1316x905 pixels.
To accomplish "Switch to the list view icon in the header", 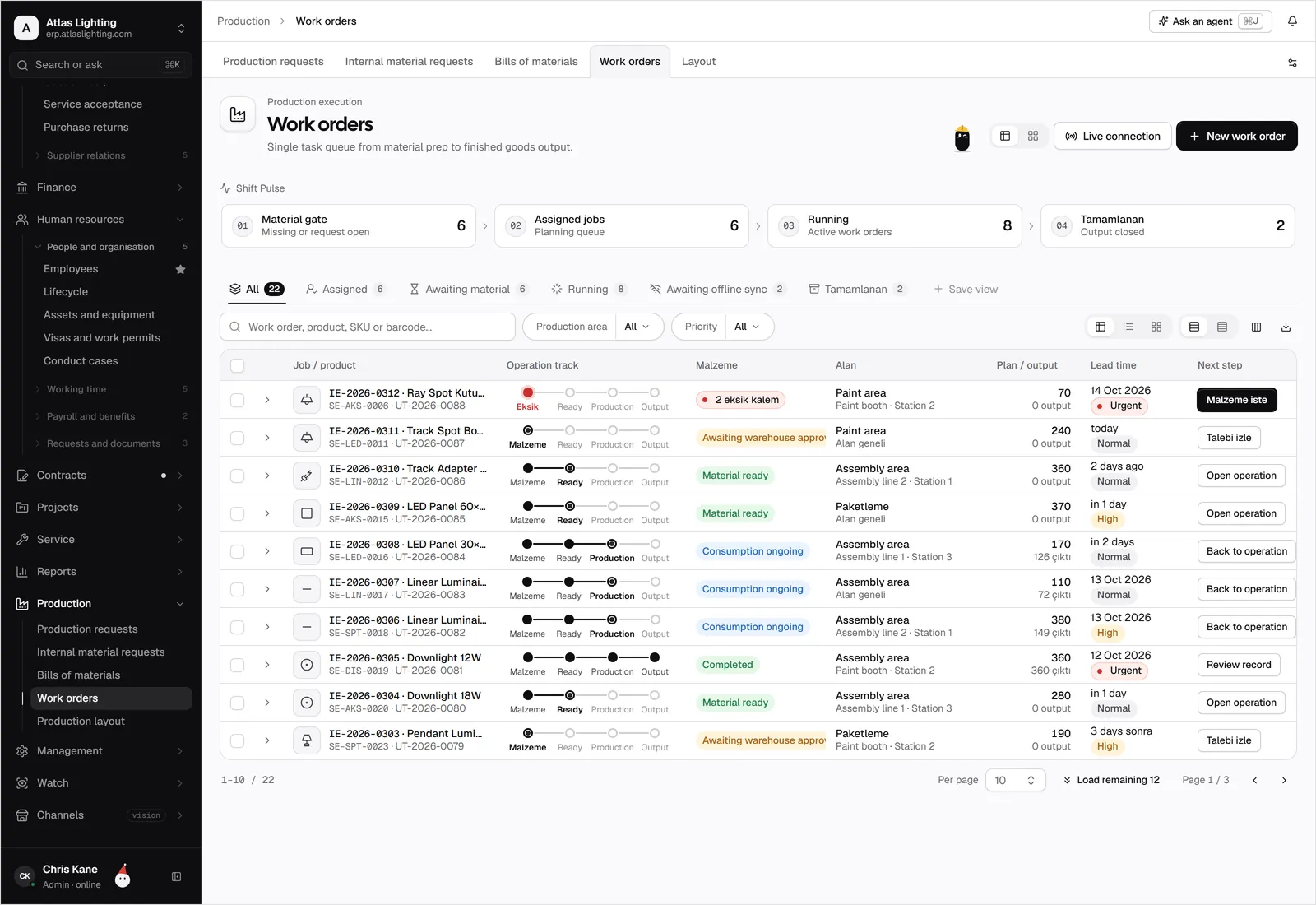I will (x=1005, y=136).
